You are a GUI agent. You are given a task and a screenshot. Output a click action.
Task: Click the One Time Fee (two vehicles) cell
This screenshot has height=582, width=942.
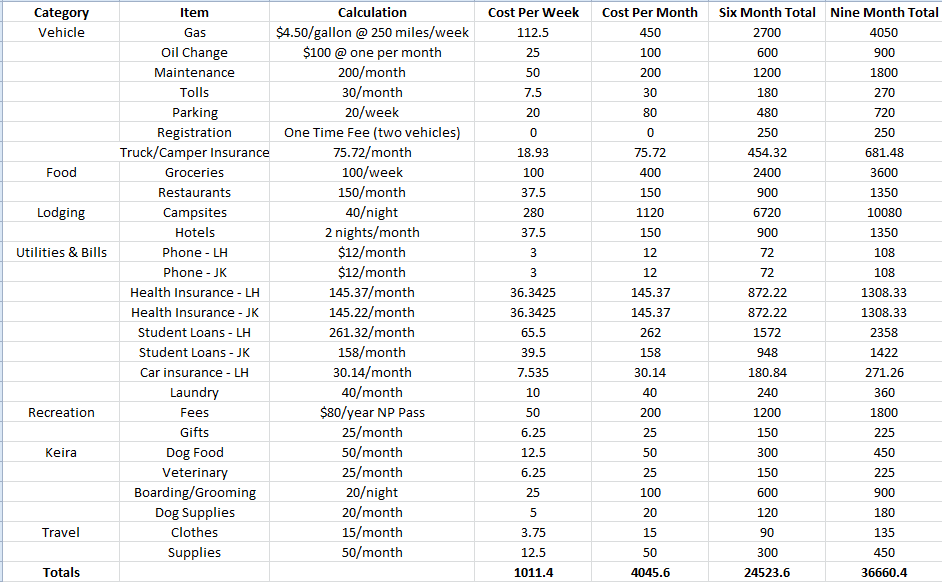point(372,133)
